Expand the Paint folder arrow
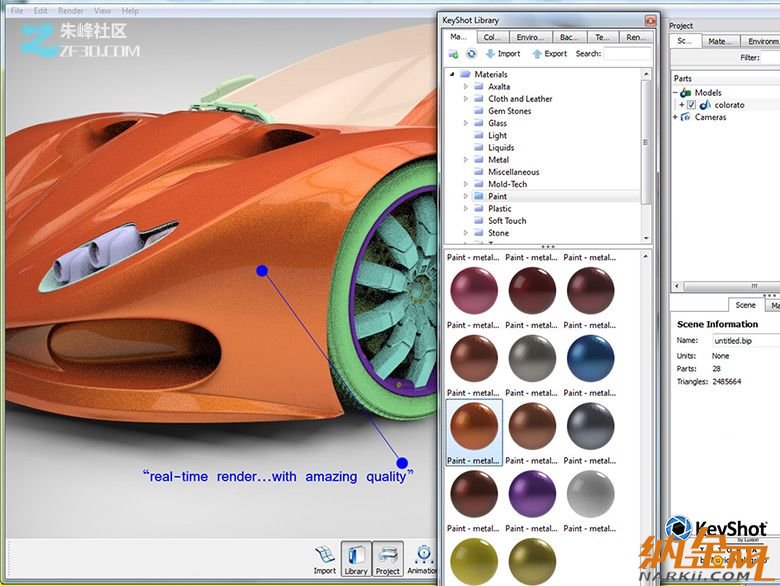Image resolution: width=780 pixels, height=586 pixels. pyautogui.click(x=466, y=196)
